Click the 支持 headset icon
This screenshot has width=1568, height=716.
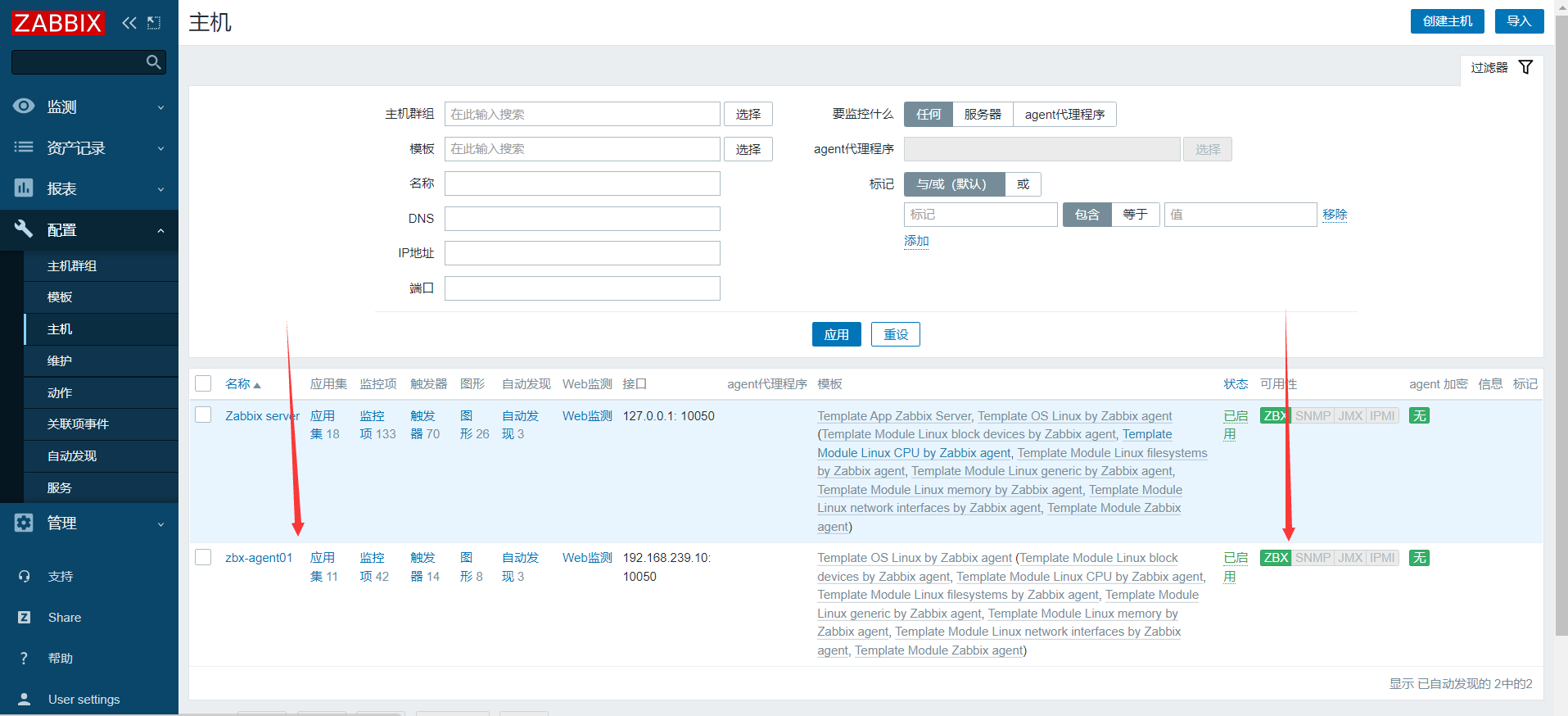click(x=24, y=577)
